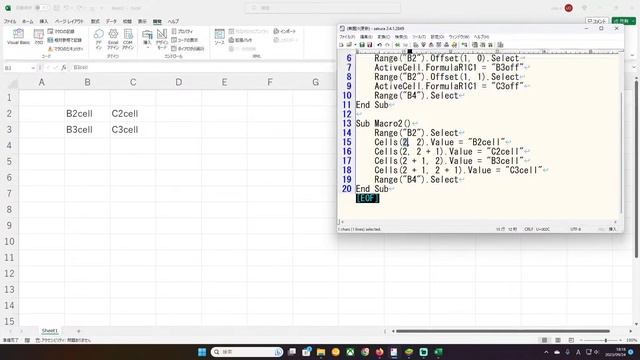Open the Visual Basic editor from the ribbon
This screenshot has height=360, width=640.
coord(18,37)
